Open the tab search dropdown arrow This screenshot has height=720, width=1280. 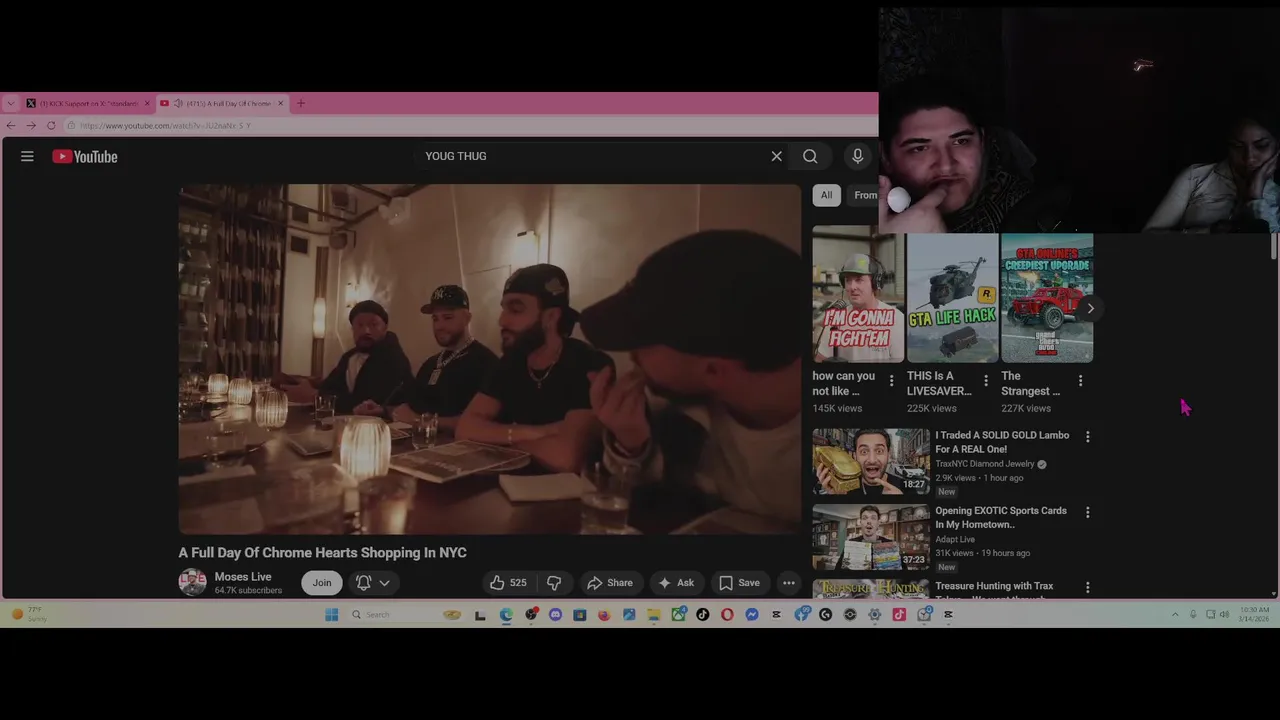[x=10, y=103]
